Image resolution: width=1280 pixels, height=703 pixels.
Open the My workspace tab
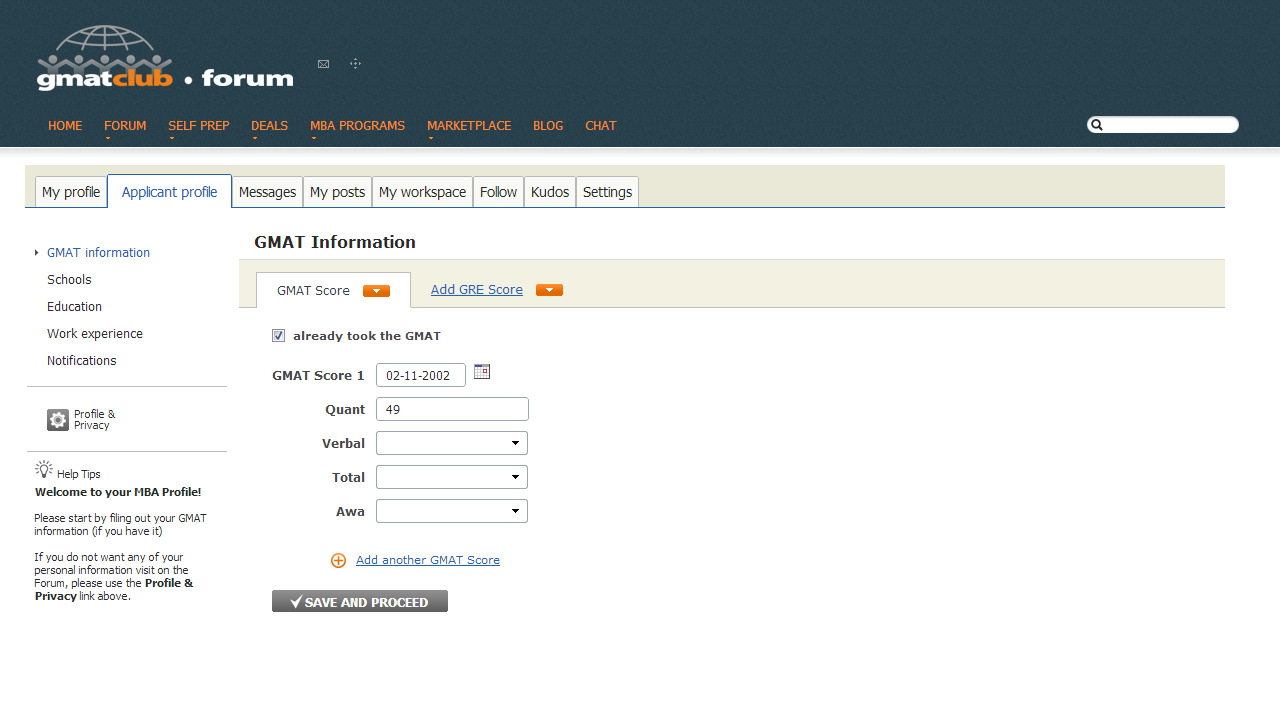click(x=422, y=192)
